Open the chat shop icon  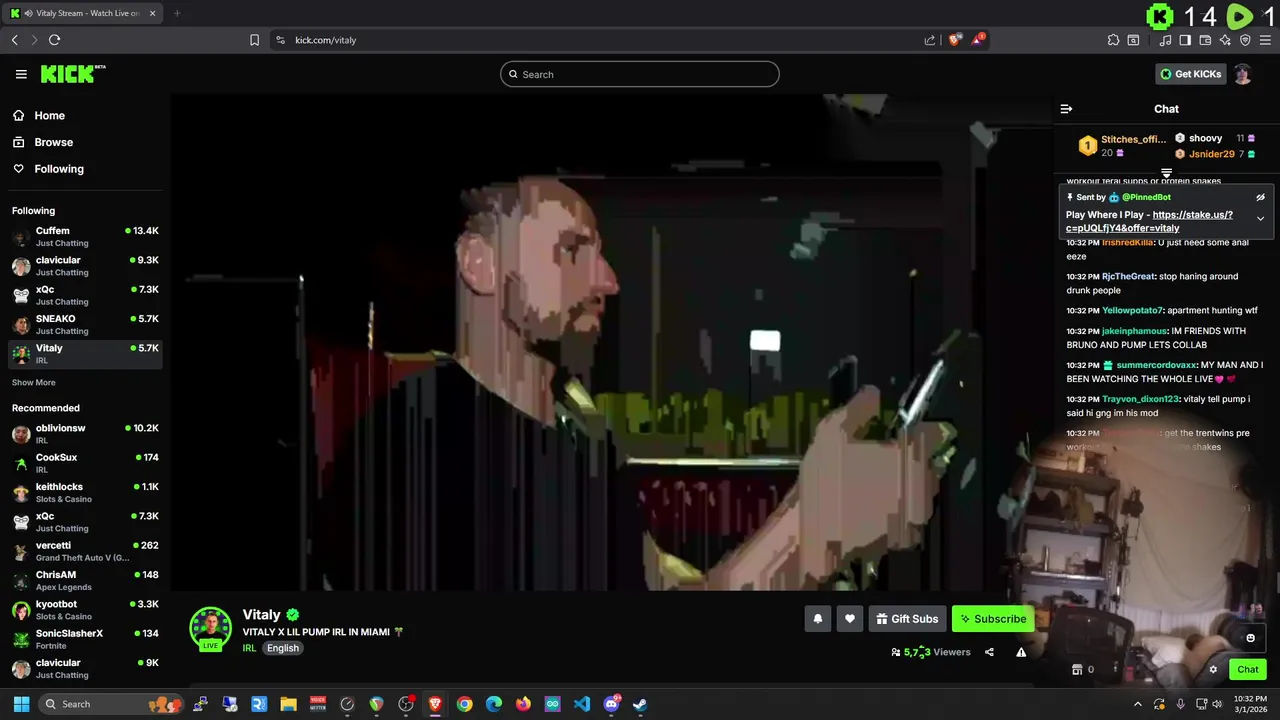pos(1077,670)
